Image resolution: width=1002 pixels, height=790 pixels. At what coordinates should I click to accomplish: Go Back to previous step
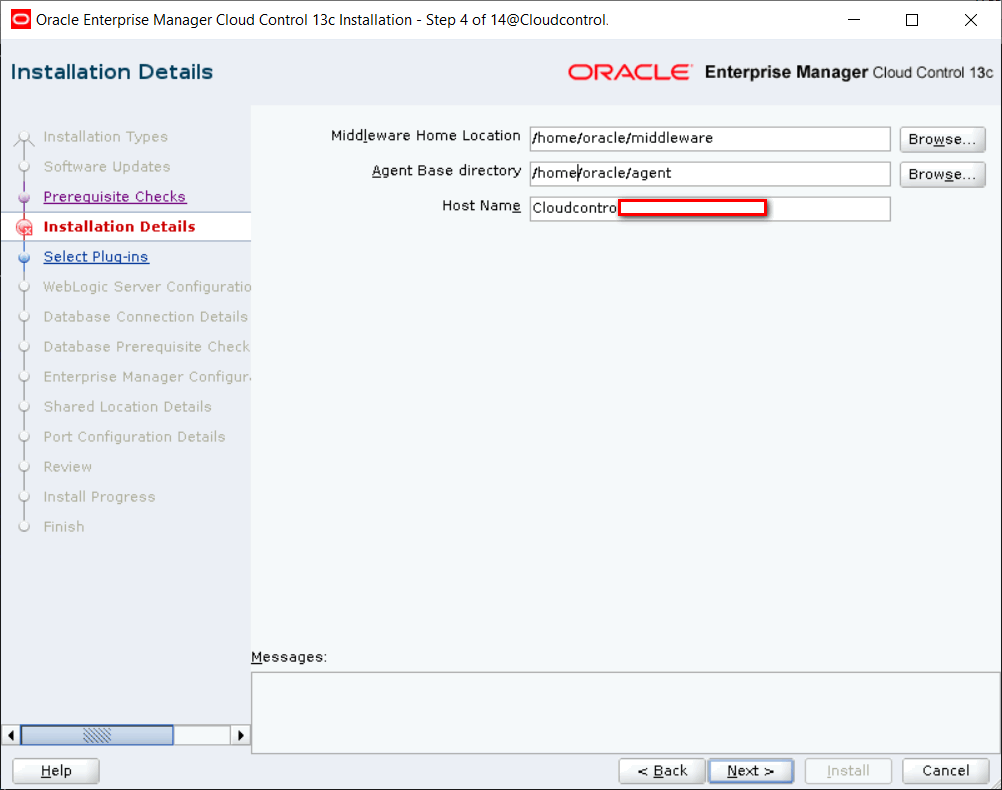point(661,771)
